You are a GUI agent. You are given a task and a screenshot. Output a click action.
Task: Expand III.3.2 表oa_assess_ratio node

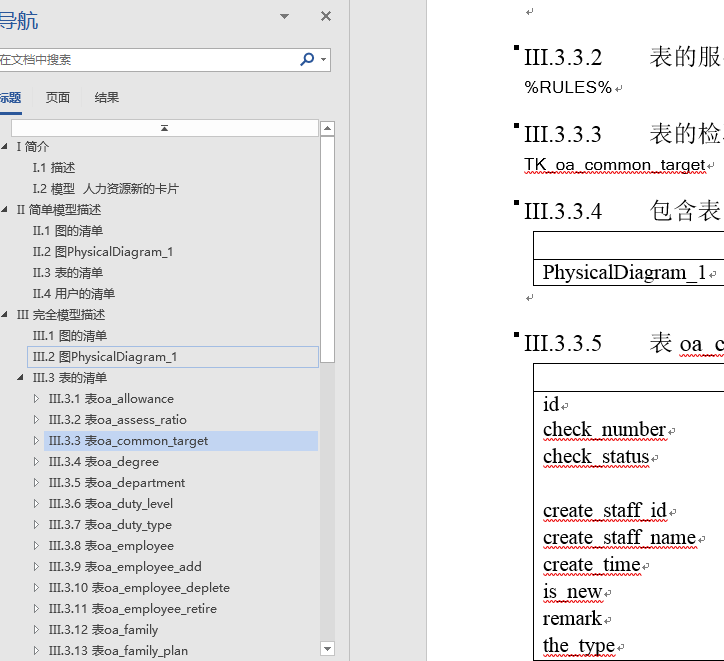click(36, 420)
